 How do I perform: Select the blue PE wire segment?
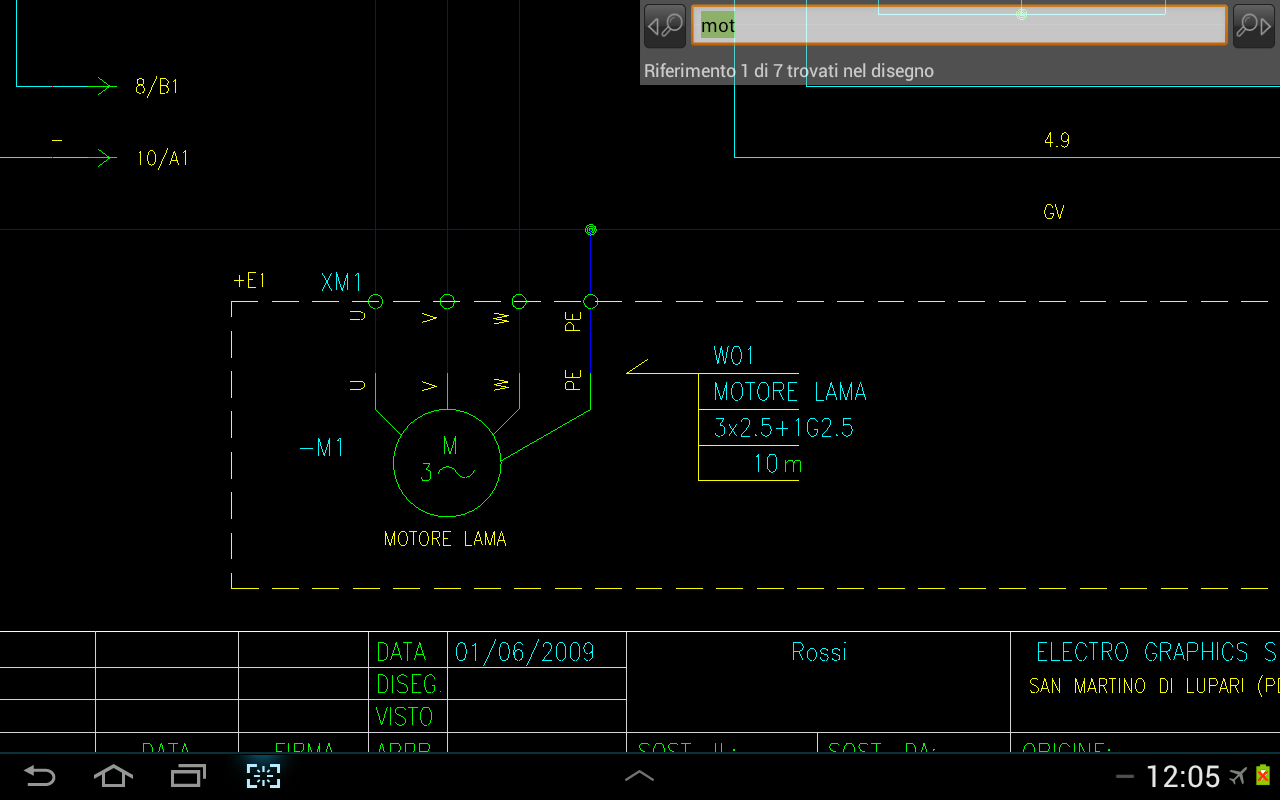(591, 302)
